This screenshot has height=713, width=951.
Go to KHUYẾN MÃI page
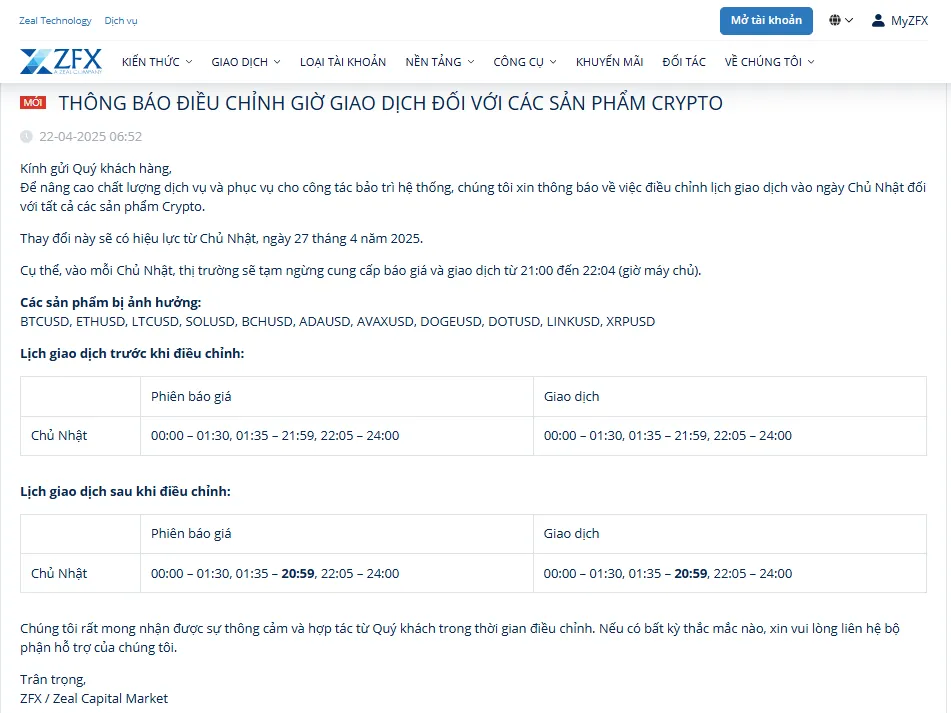coord(610,62)
